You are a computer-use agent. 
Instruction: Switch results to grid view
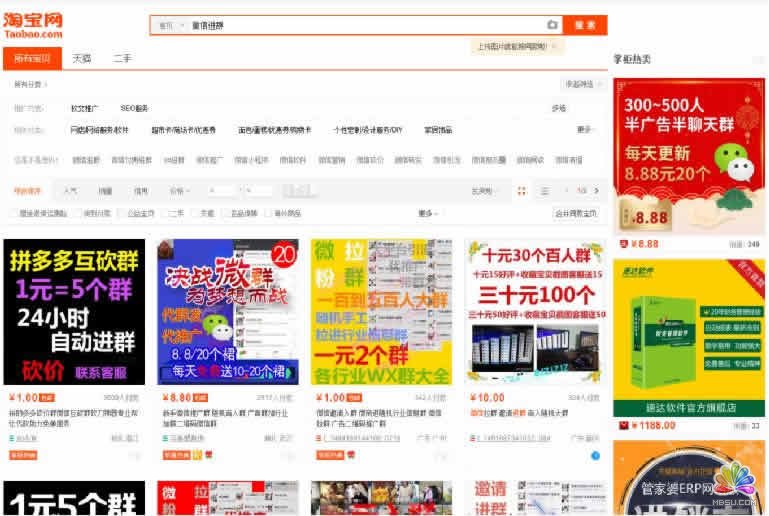522,190
